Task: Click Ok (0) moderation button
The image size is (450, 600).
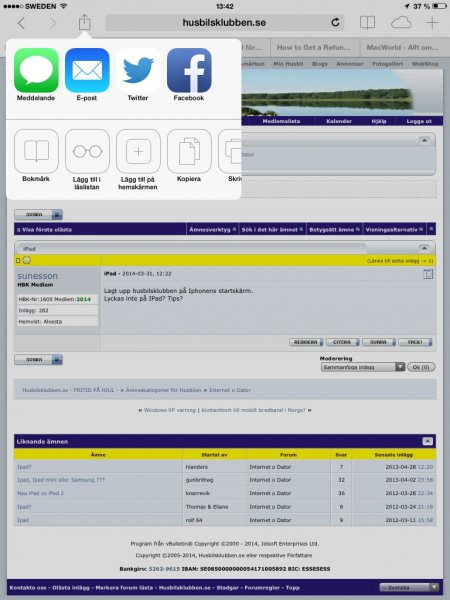Action: (421, 367)
